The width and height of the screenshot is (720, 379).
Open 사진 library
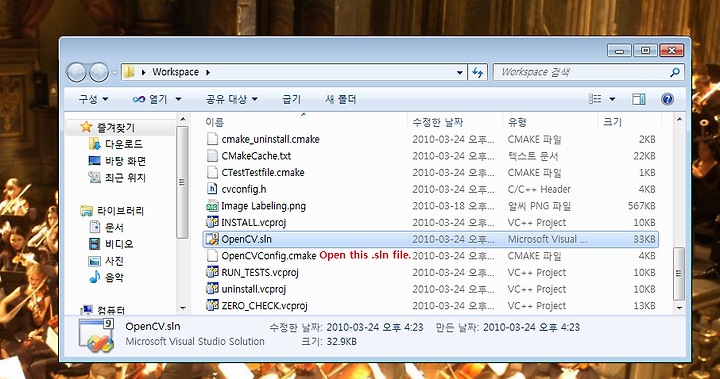click(x=114, y=260)
